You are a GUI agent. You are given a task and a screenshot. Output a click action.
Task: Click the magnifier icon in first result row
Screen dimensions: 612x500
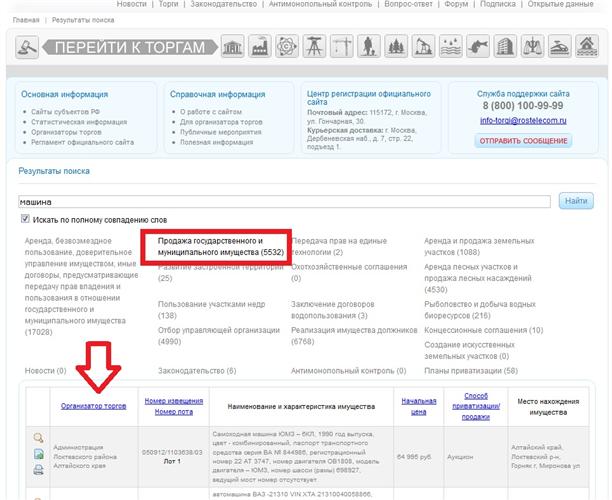38,437
